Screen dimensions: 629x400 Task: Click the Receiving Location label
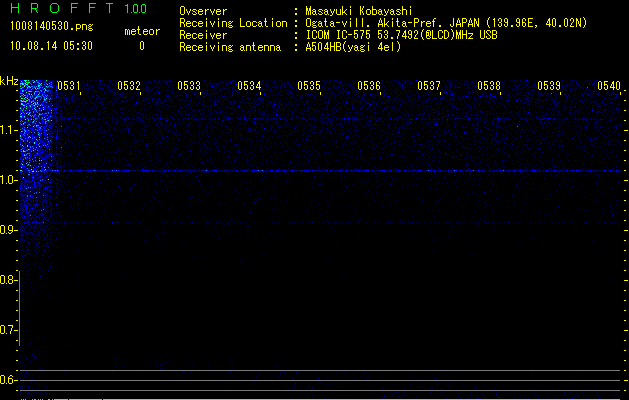(x=233, y=23)
